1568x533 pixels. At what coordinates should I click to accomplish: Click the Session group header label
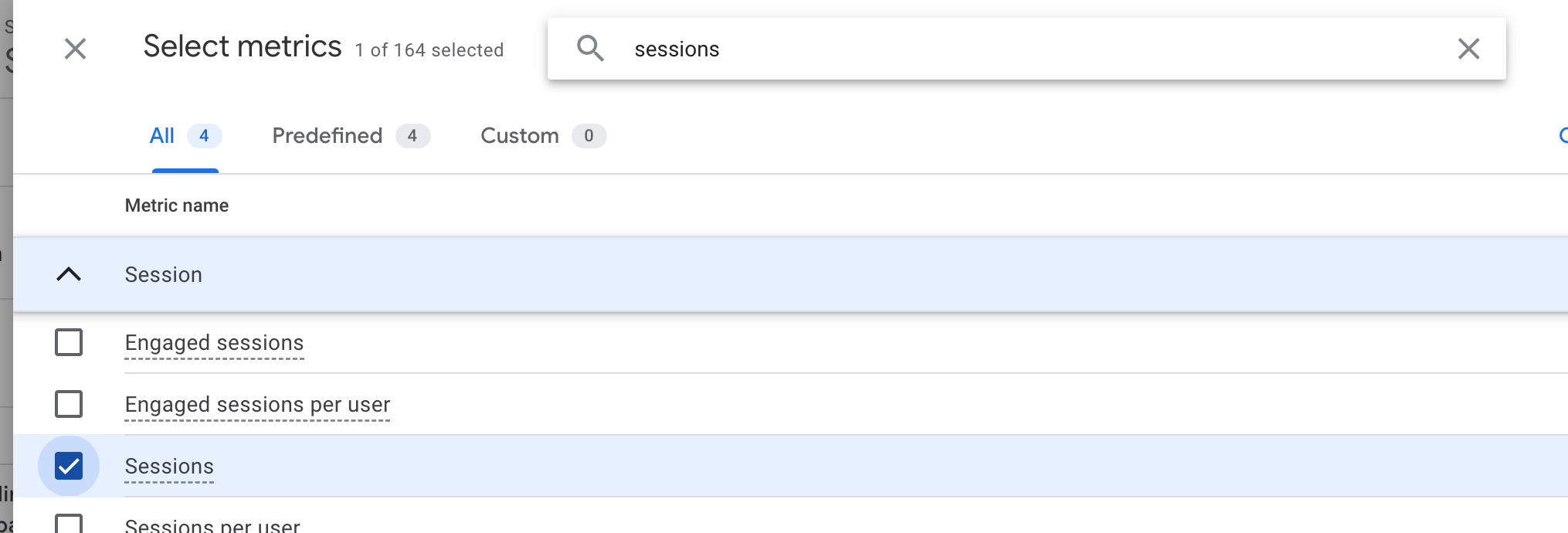coord(164,274)
